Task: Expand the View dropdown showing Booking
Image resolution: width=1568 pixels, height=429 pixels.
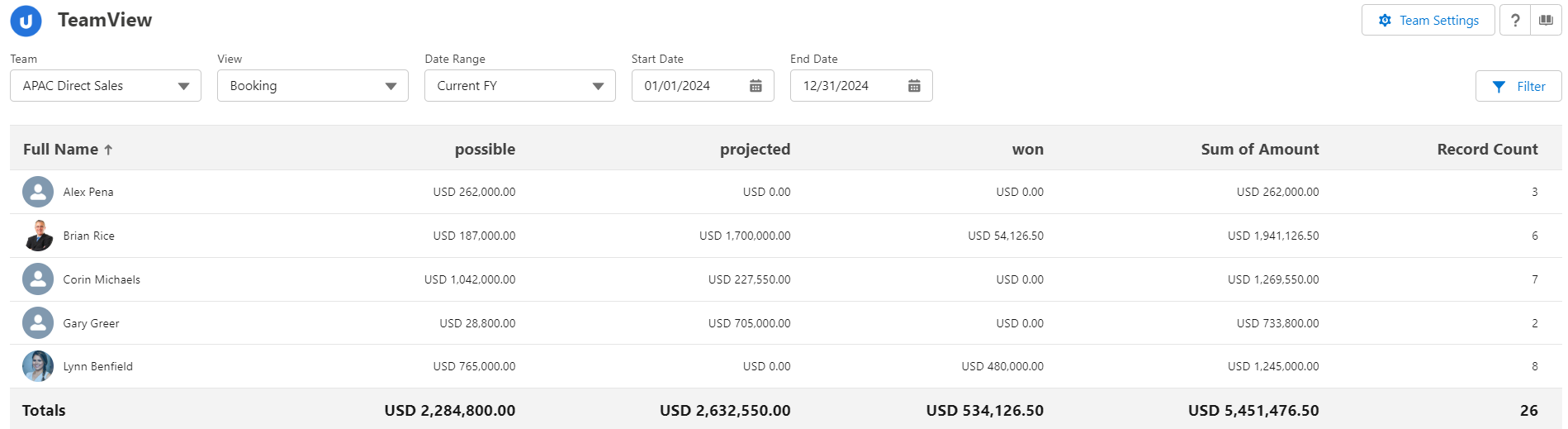Action: (313, 86)
